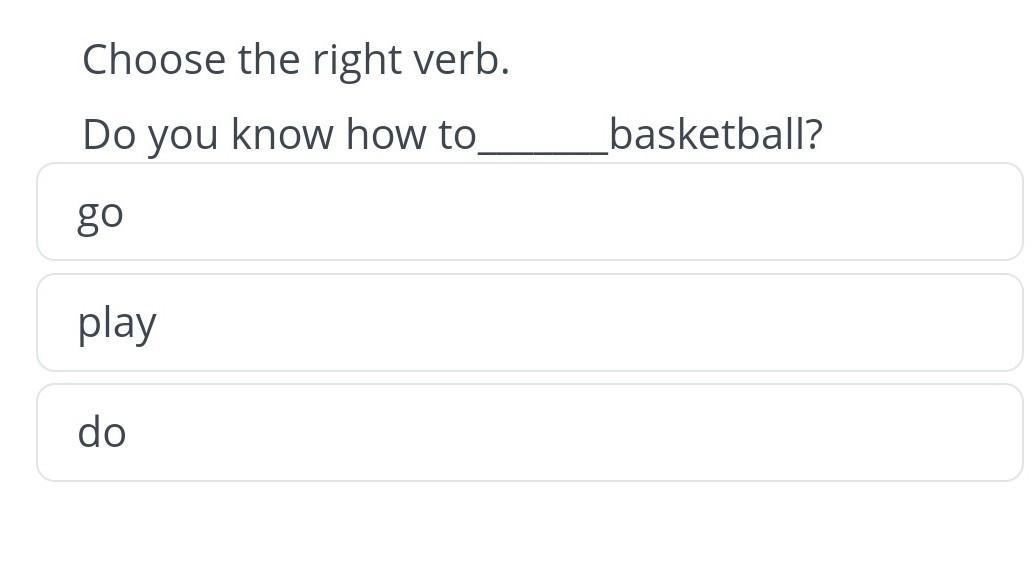Click the word "you" in the question
Screen dimensions: 1032x568
coord(183,138)
